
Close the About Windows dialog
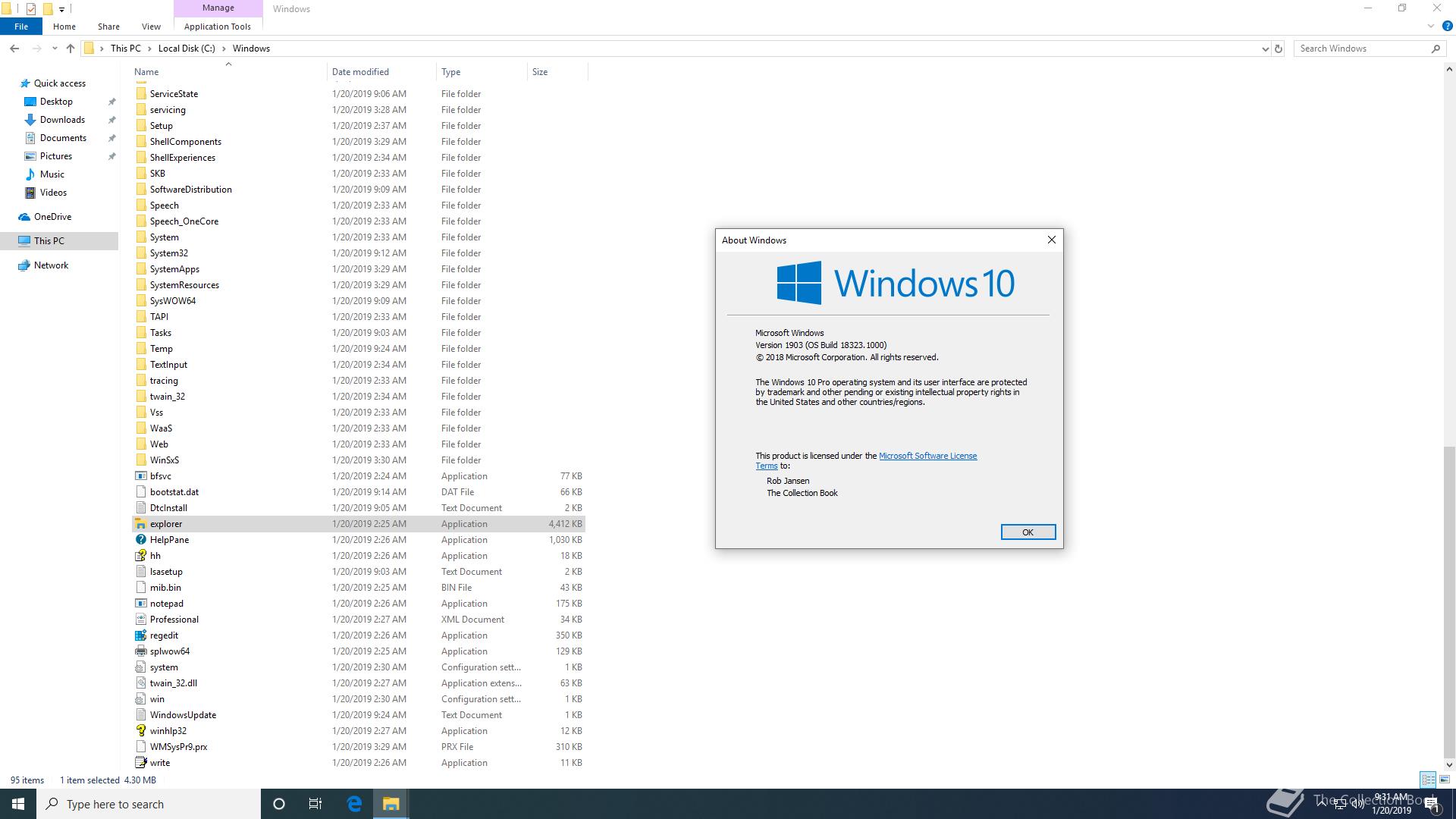[x=1051, y=240]
